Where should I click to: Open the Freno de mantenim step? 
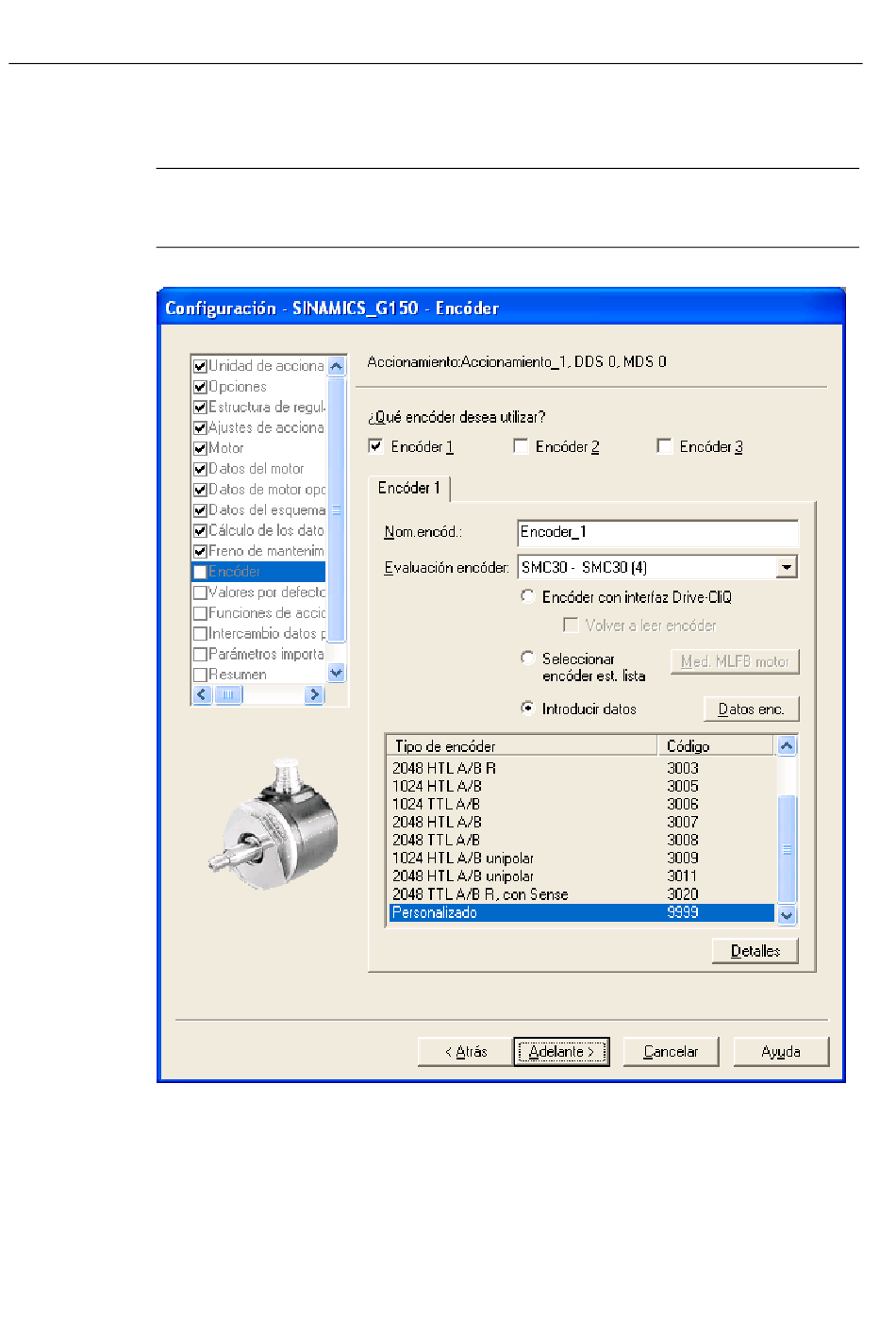(x=259, y=551)
